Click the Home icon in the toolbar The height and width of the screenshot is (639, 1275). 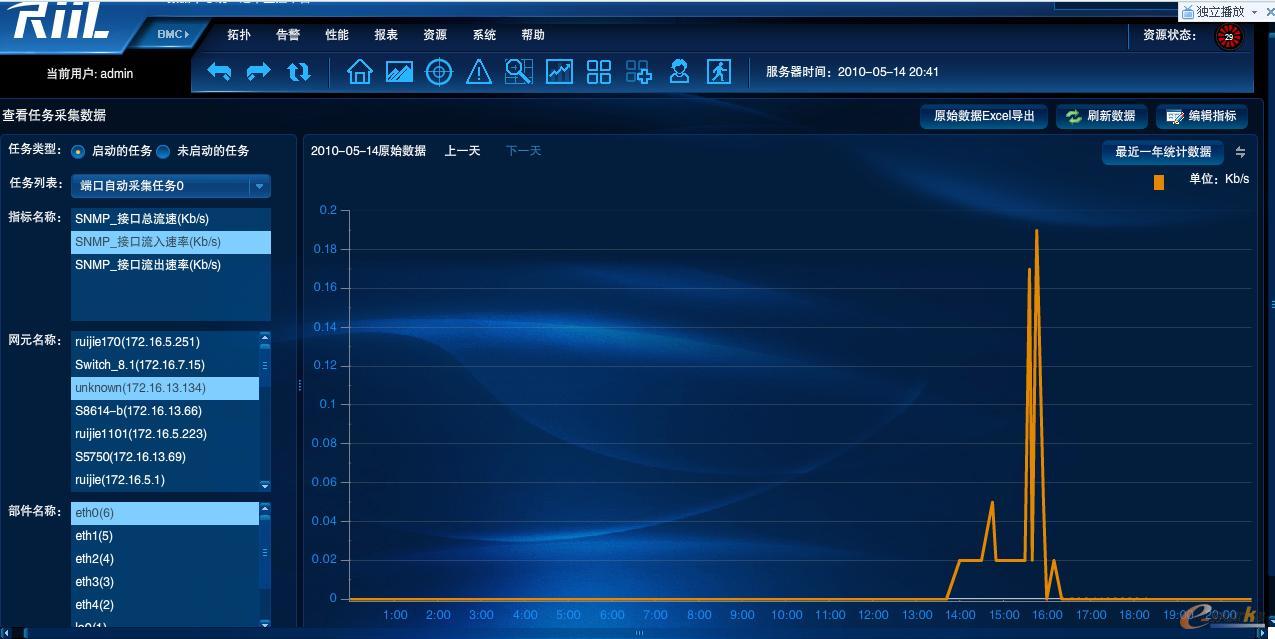coord(359,71)
